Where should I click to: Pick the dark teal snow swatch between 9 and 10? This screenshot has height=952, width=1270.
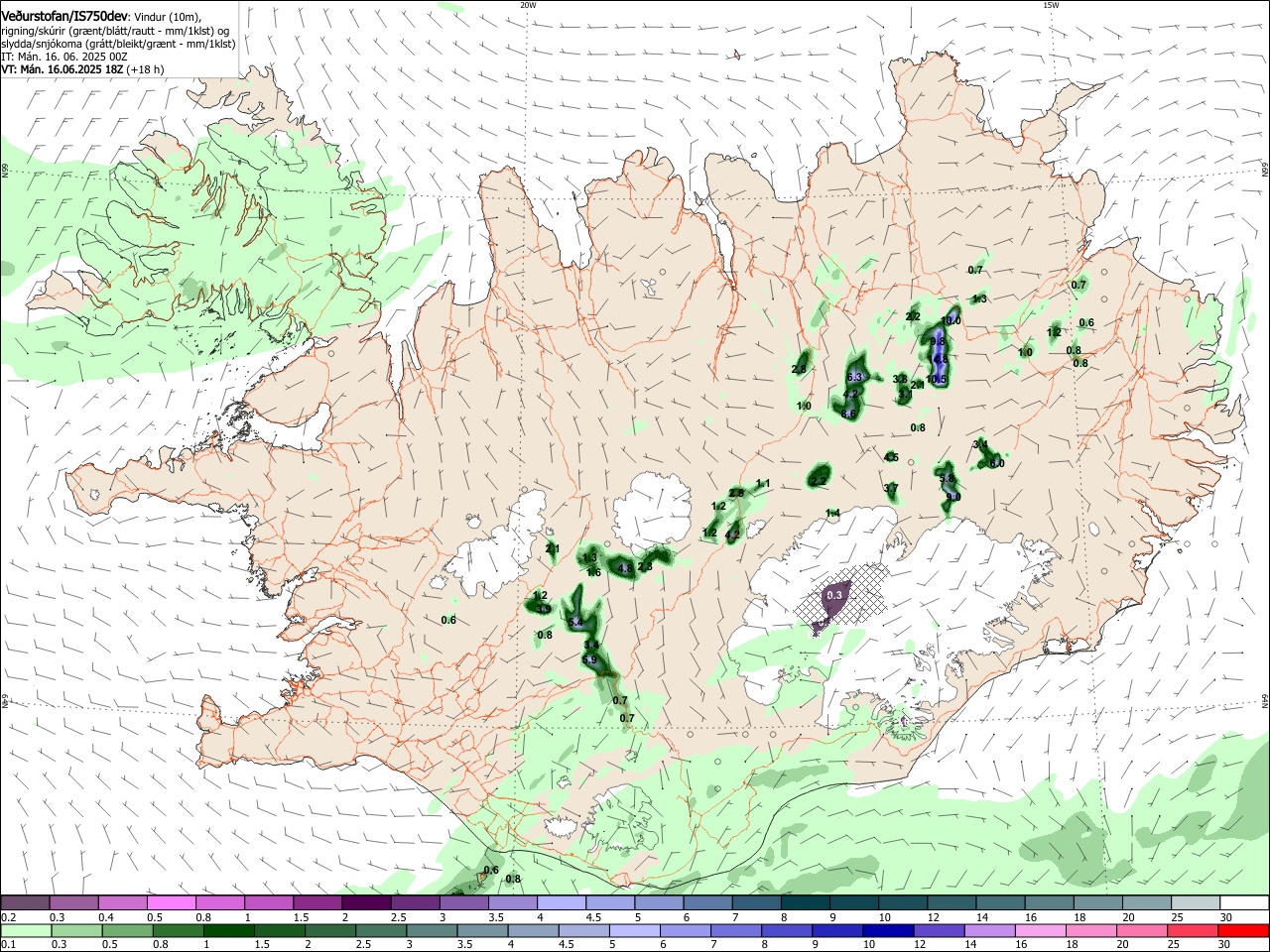click(x=854, y=902)
